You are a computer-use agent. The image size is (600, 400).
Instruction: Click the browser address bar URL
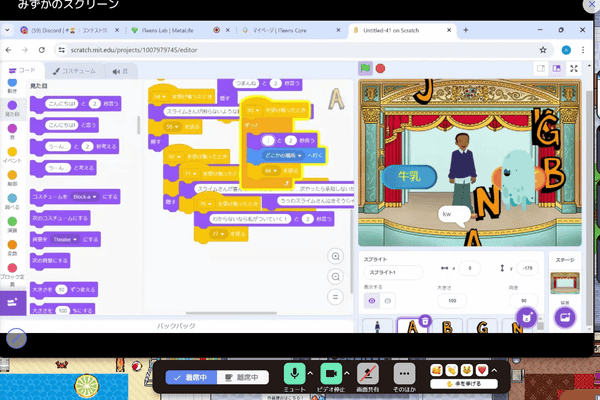(x=134, y=50)
